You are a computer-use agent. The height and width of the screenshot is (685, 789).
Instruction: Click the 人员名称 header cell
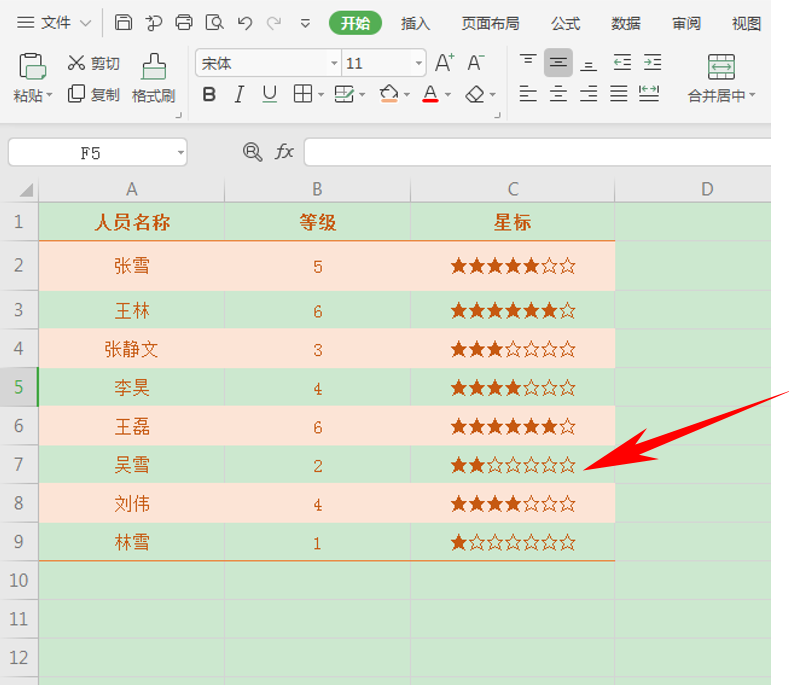(131, 221)
